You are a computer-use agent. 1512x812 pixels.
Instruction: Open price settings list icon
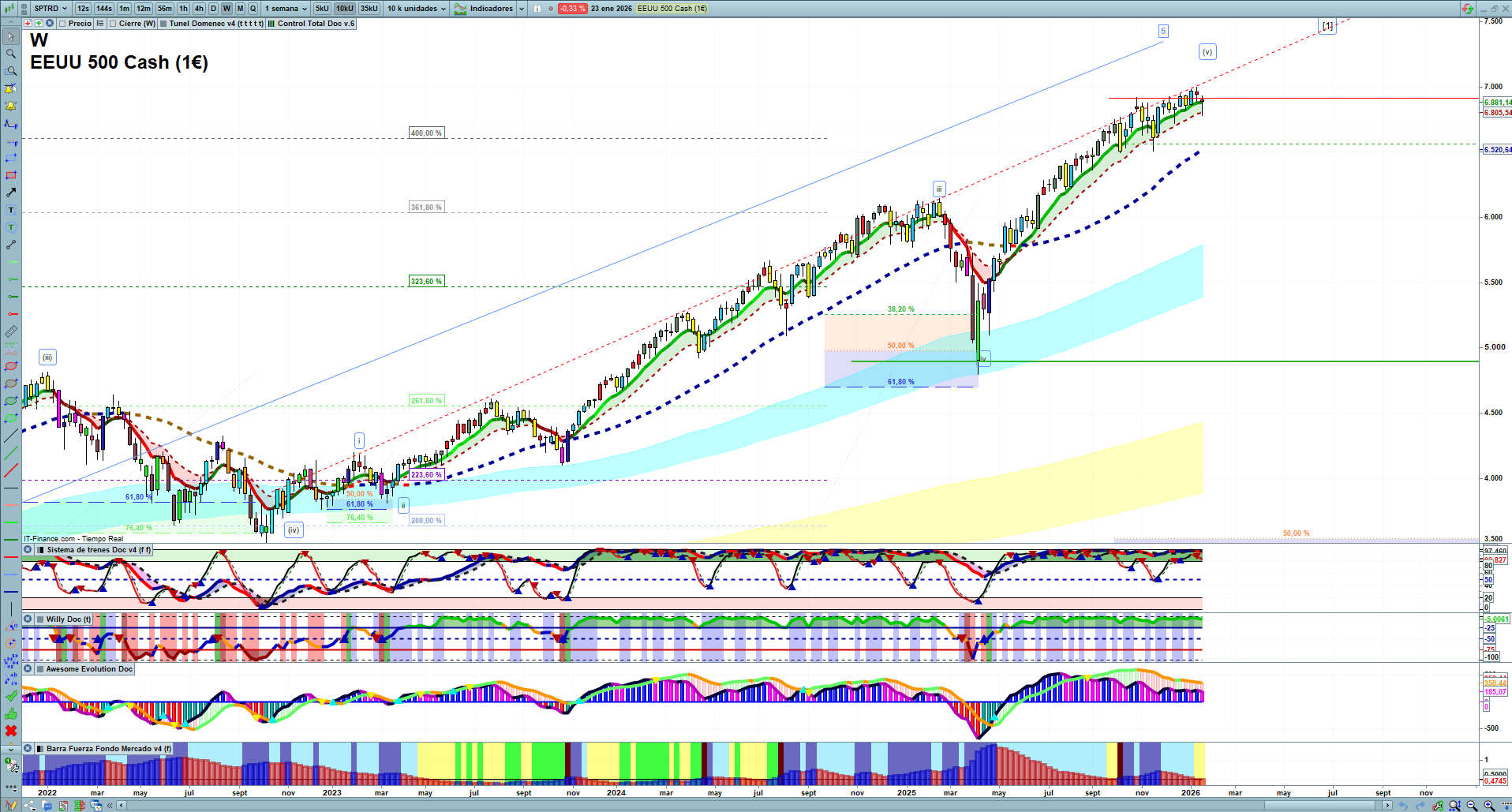click(100, 24)
